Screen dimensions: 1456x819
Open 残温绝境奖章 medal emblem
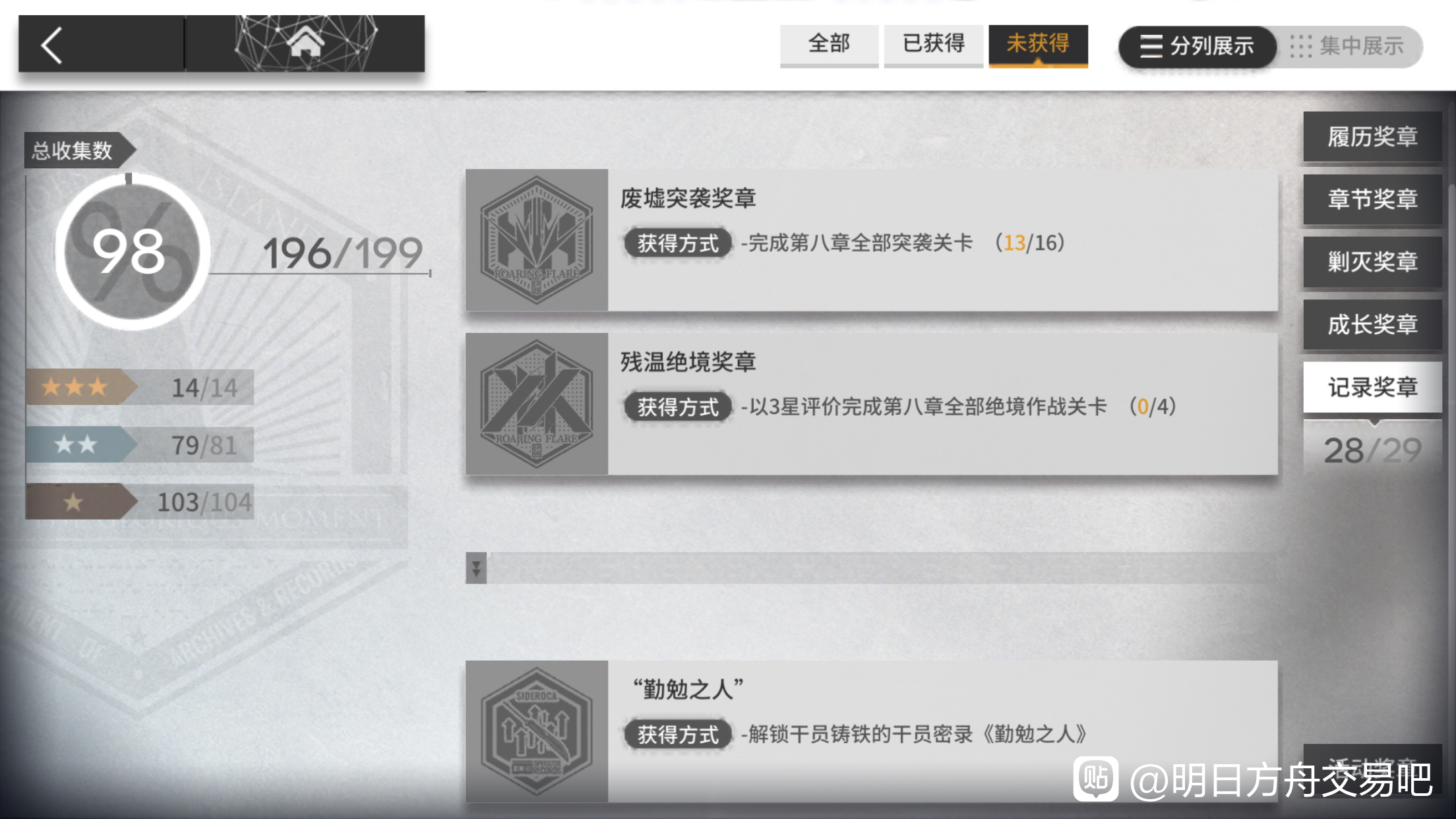tap(537, 404)
